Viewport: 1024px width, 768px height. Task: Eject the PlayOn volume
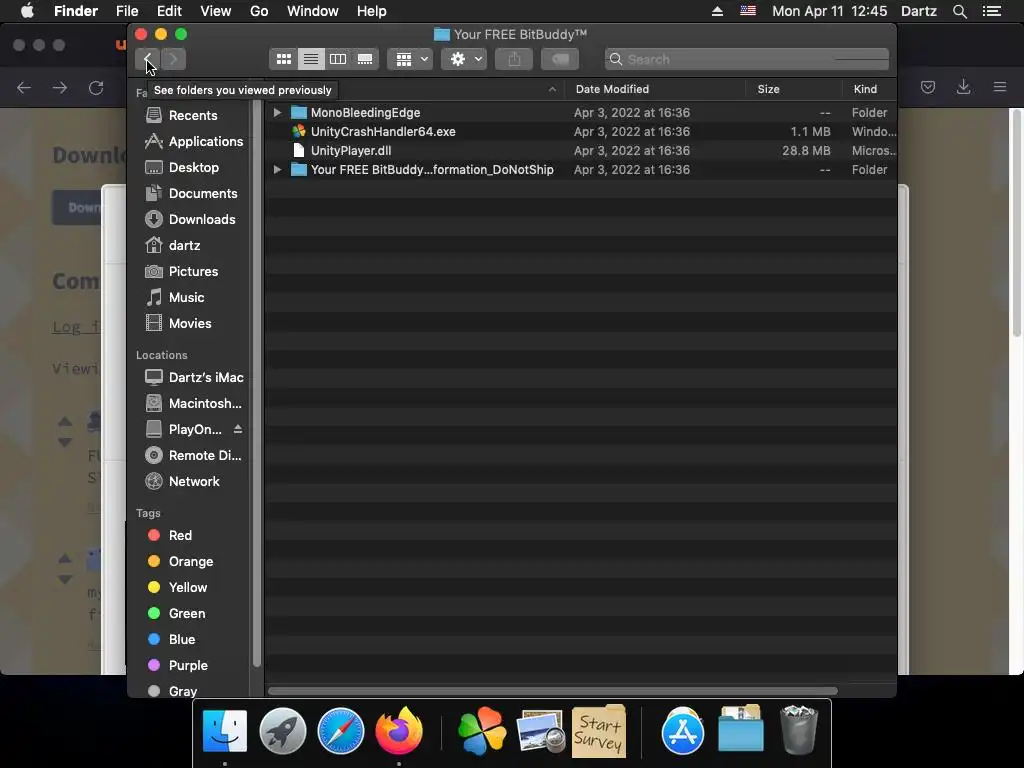238,429
